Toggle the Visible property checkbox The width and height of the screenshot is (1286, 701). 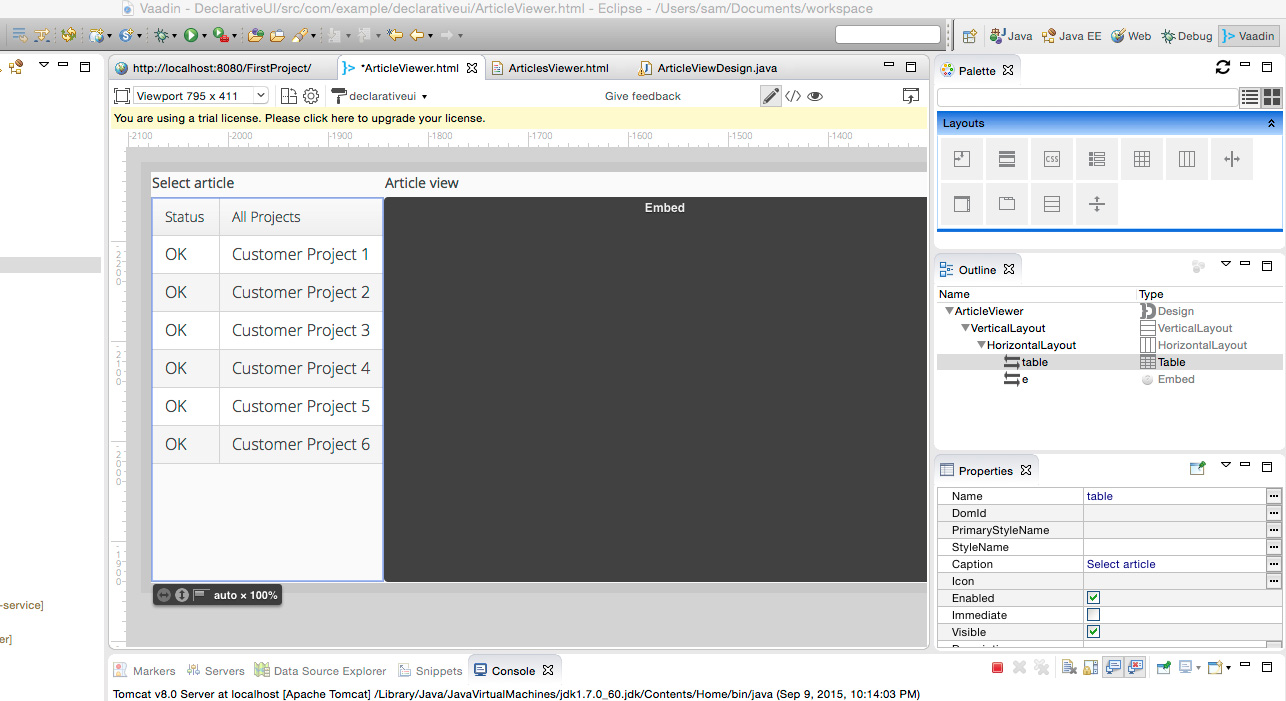[x=1093, y=632]
